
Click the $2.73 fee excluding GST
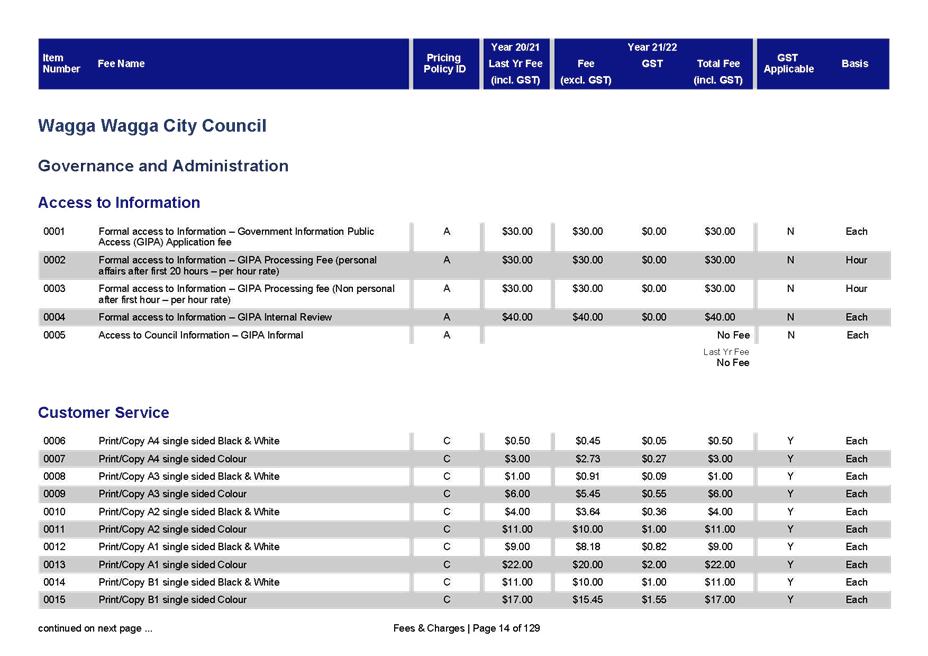[588, 459]
